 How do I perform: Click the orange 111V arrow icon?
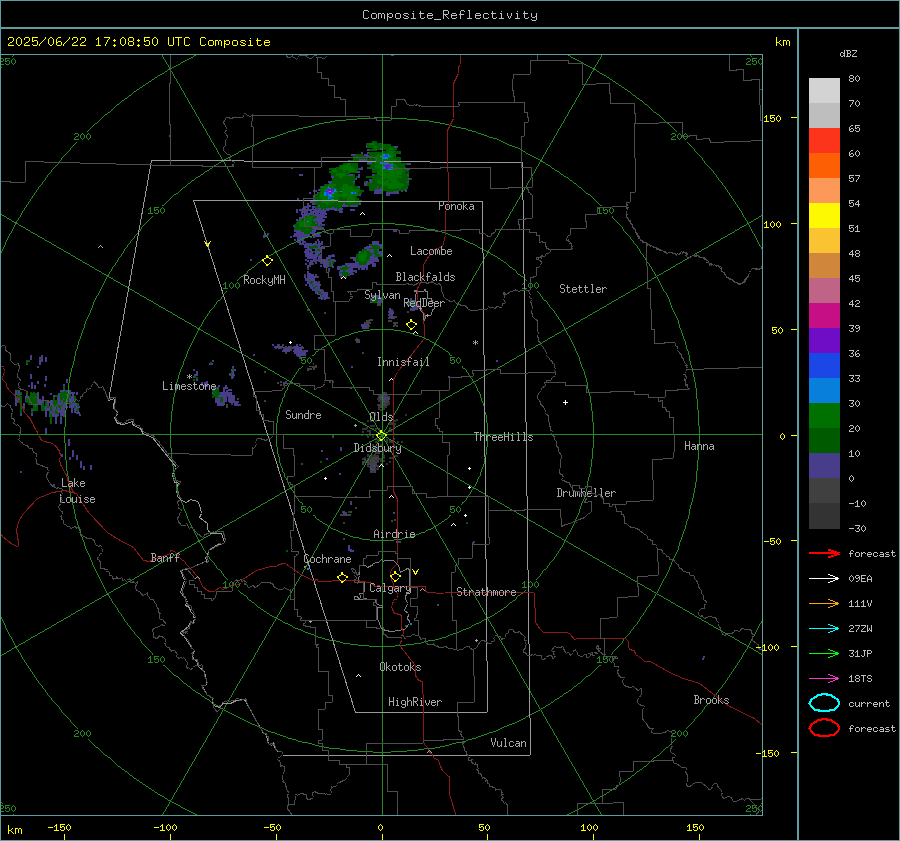click(x=824, y=603)
